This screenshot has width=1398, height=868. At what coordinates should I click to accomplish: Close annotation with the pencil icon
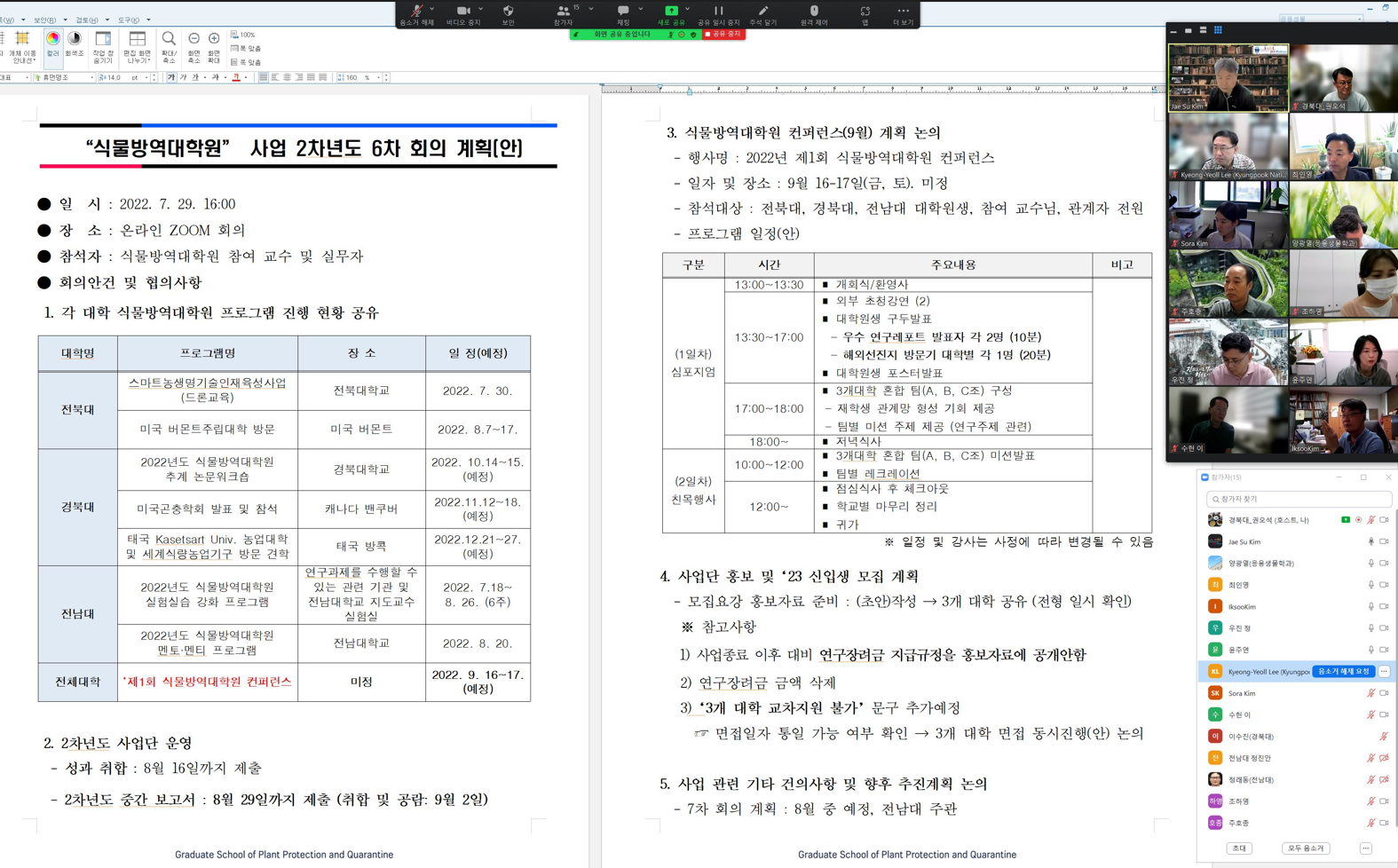pos(762,13)
